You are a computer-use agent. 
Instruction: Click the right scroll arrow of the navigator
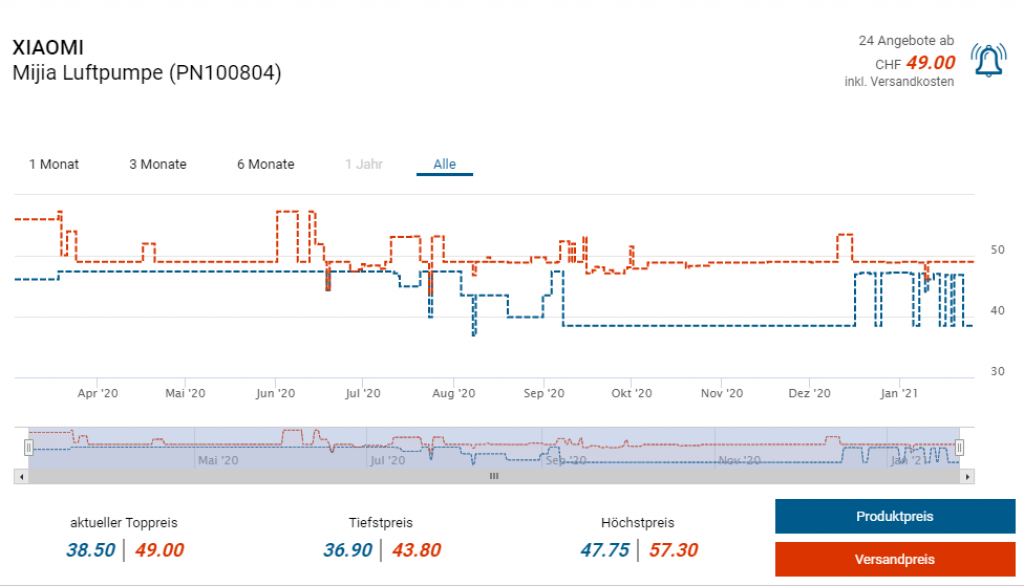coord(967,476)
